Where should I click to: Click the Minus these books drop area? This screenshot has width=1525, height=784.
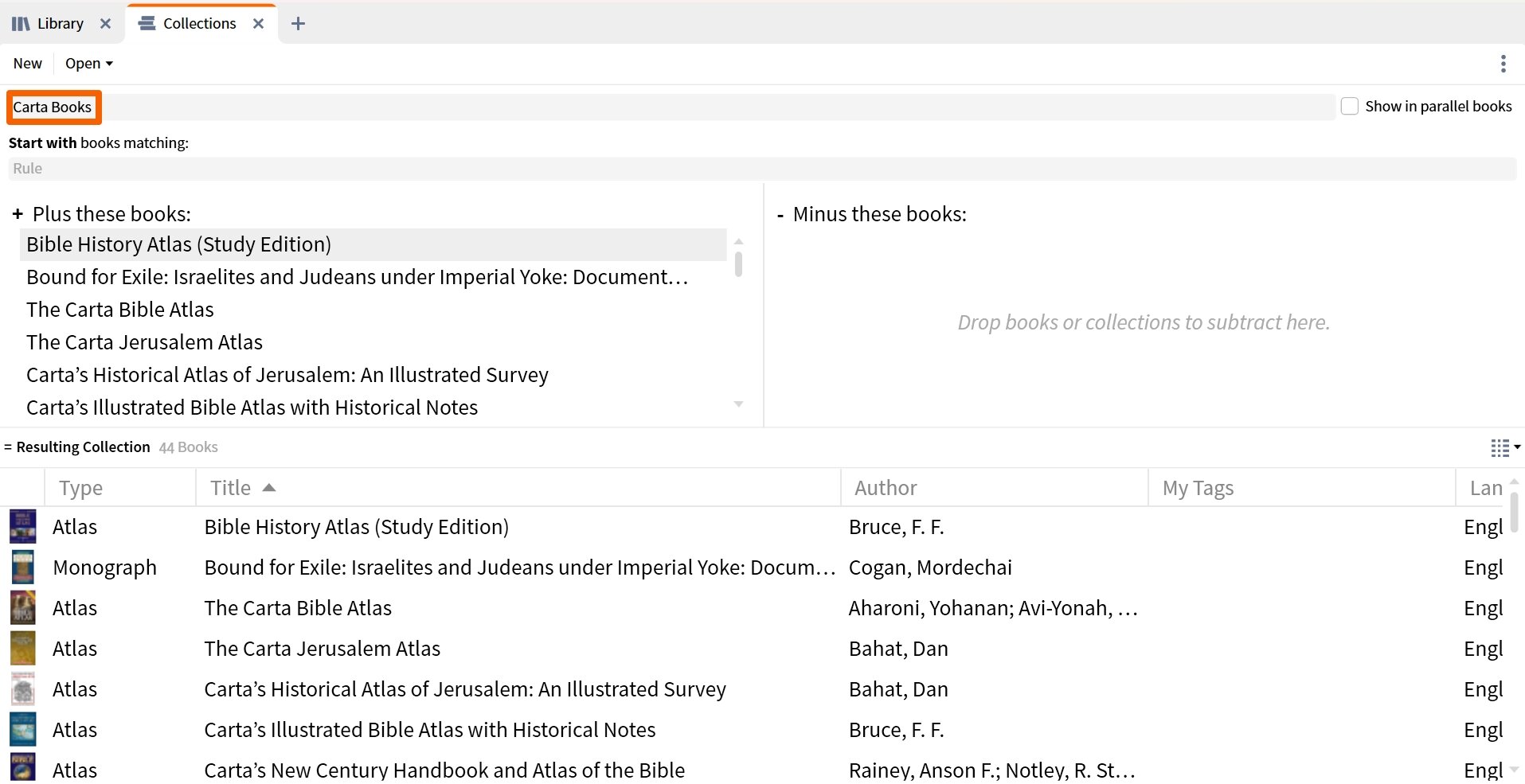(x=1144, y=322)
